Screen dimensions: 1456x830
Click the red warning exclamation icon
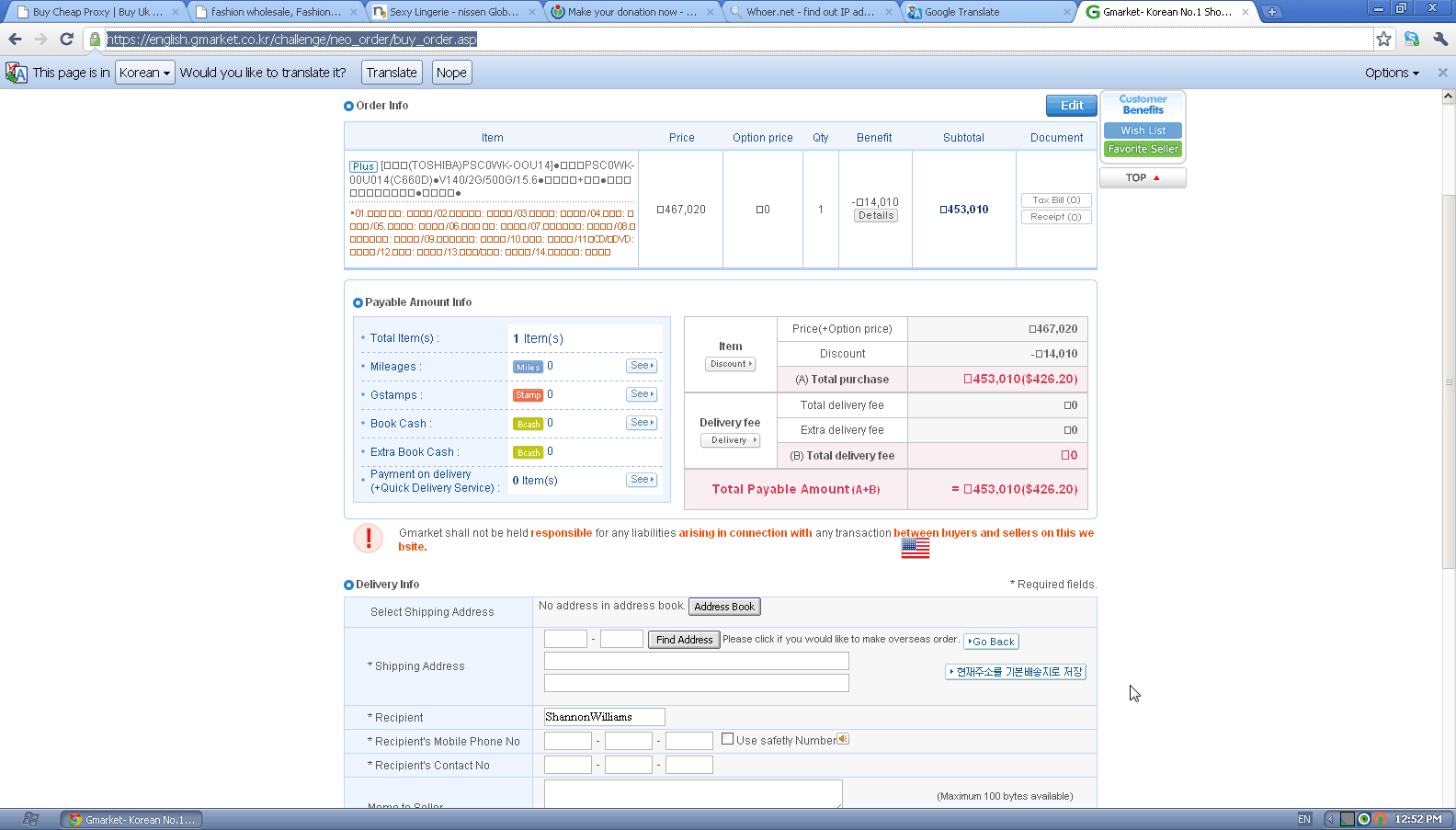(369, 538)
